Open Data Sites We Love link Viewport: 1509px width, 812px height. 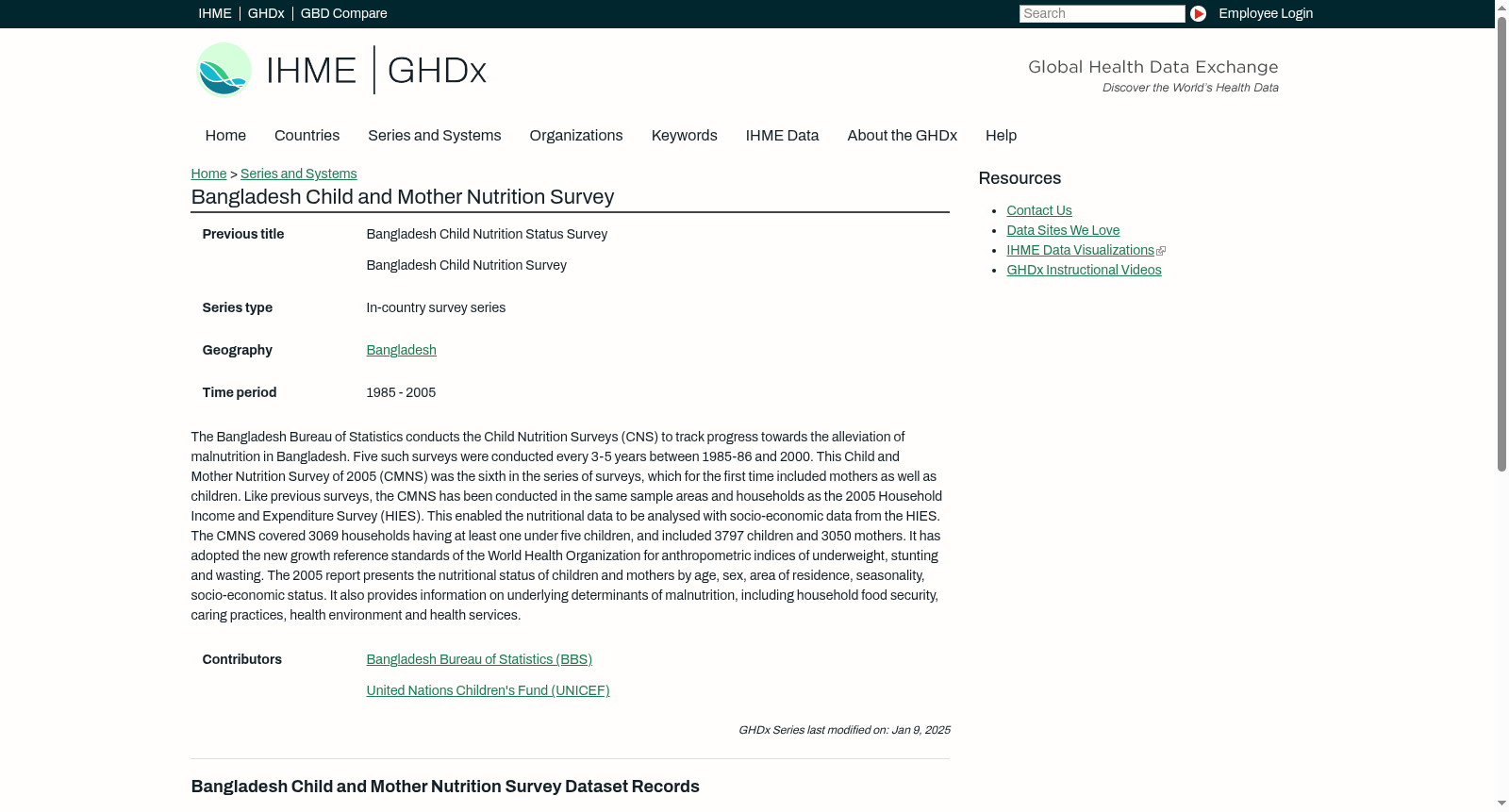1063,230
